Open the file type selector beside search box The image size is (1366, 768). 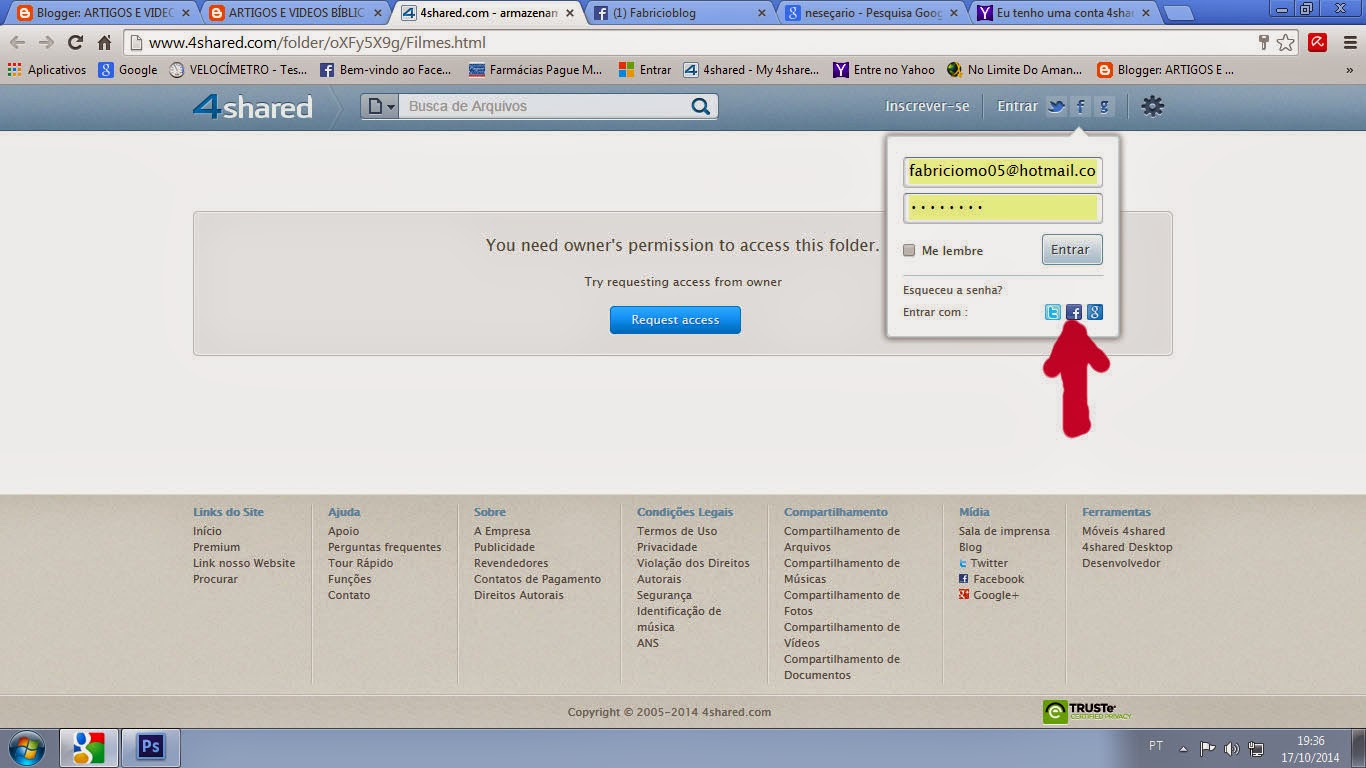[x=380, y=106]
